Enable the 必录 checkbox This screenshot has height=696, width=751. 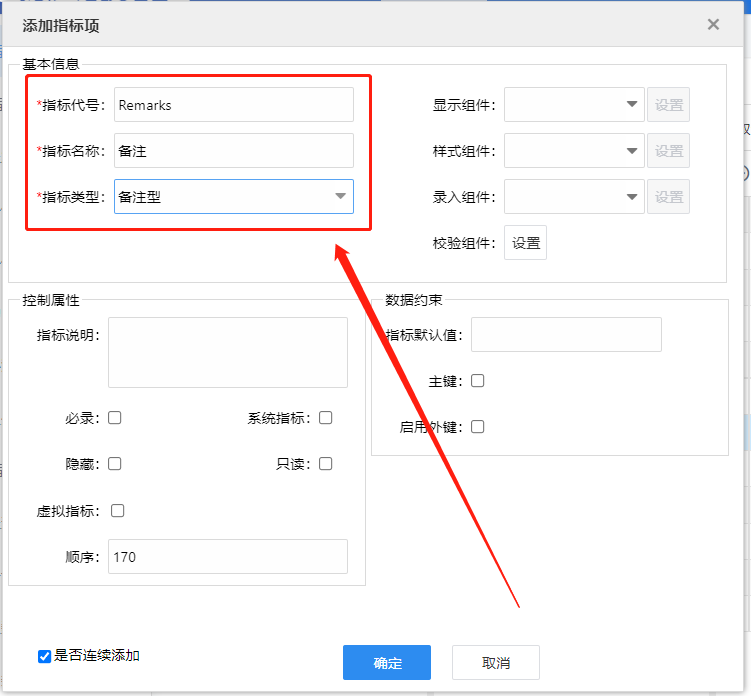(x=114, y=418)
